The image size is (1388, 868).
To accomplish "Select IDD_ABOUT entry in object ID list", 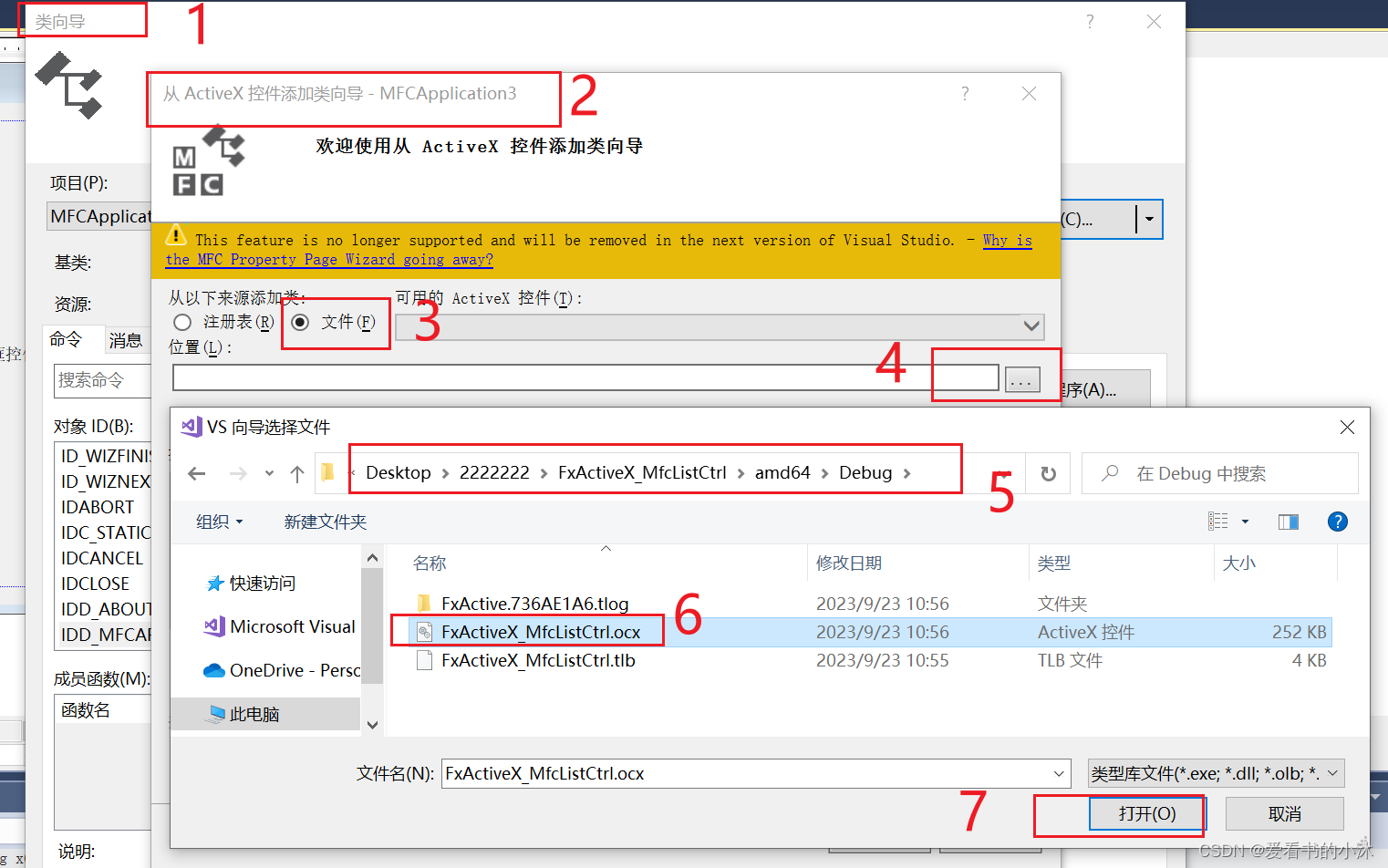I will (x=106, y=609).
